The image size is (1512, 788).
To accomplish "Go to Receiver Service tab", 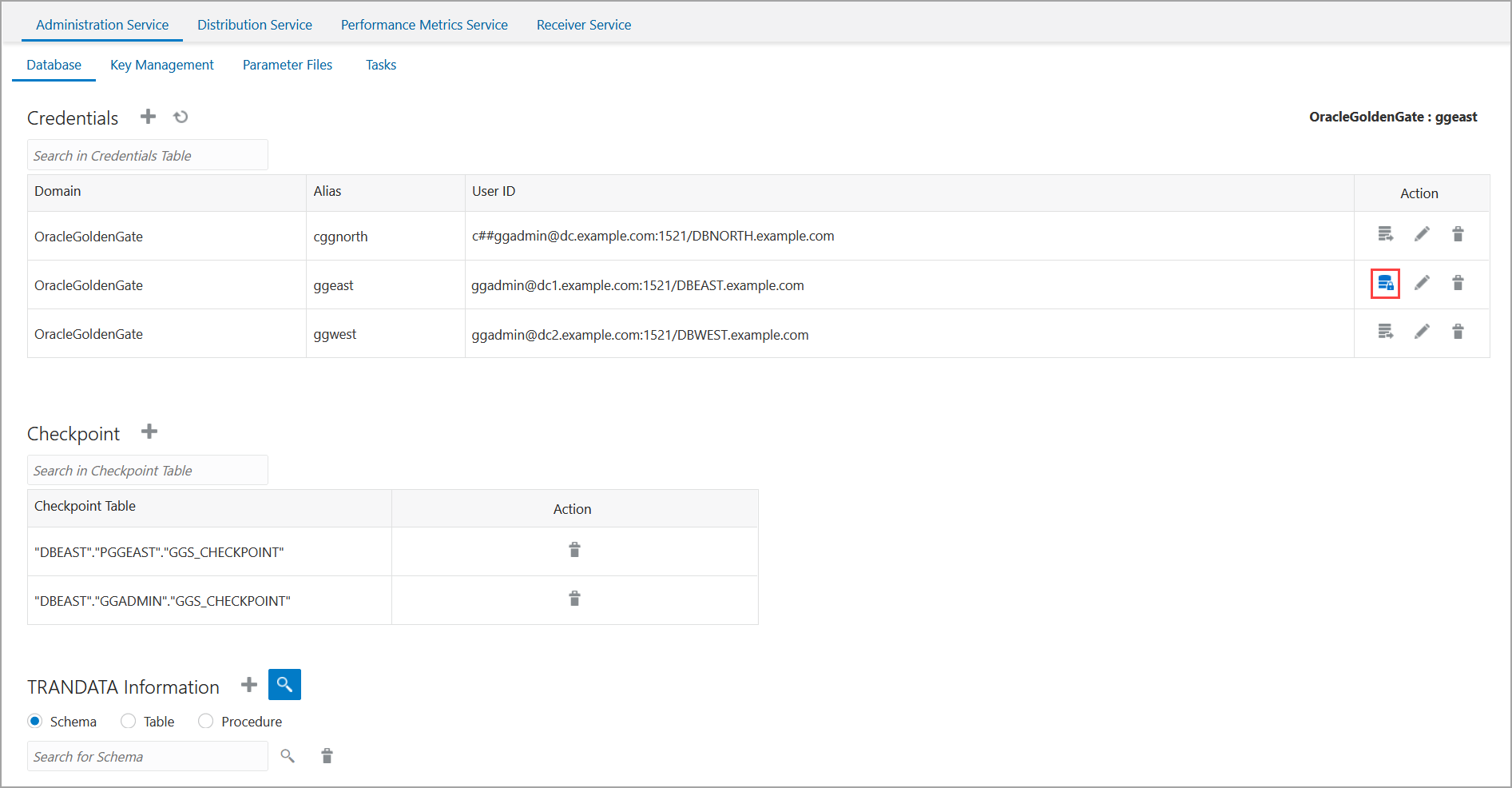I will point(584,25).
